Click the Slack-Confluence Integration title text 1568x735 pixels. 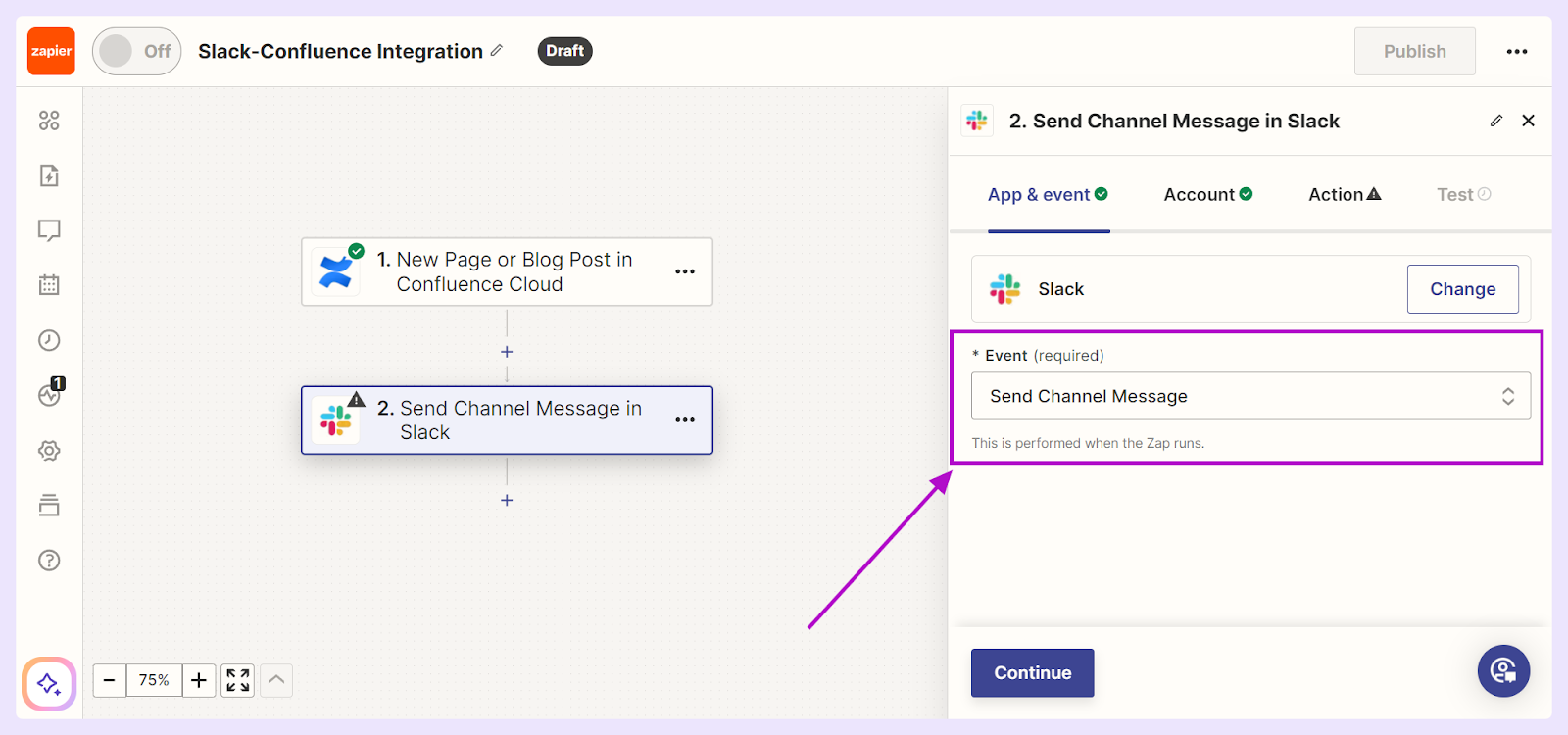tap(340, 51)
